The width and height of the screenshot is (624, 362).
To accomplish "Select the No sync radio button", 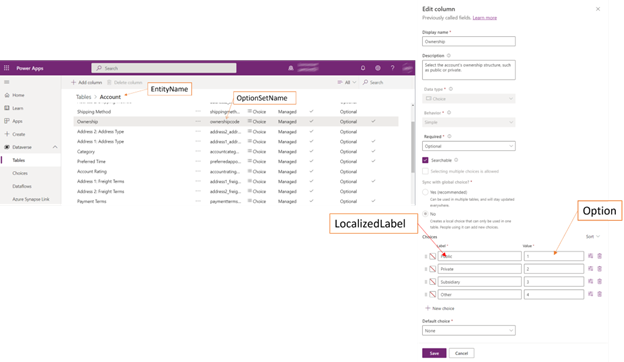I will coord(425,214).
